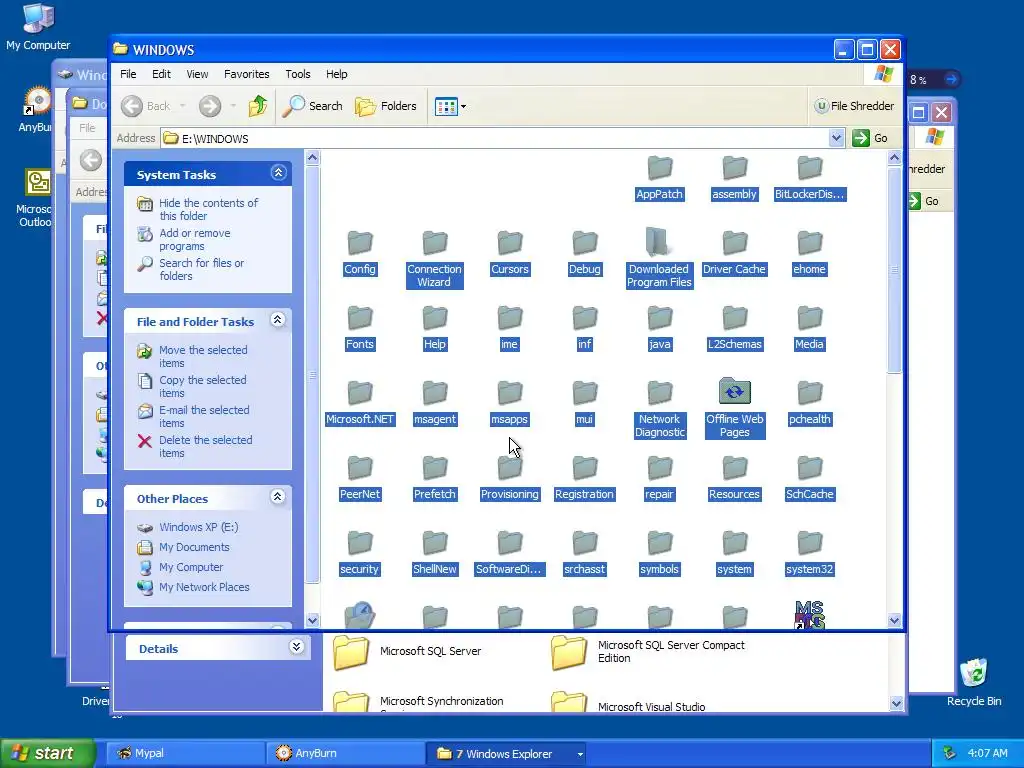Expand the Details panel in back window

(296, 647)
